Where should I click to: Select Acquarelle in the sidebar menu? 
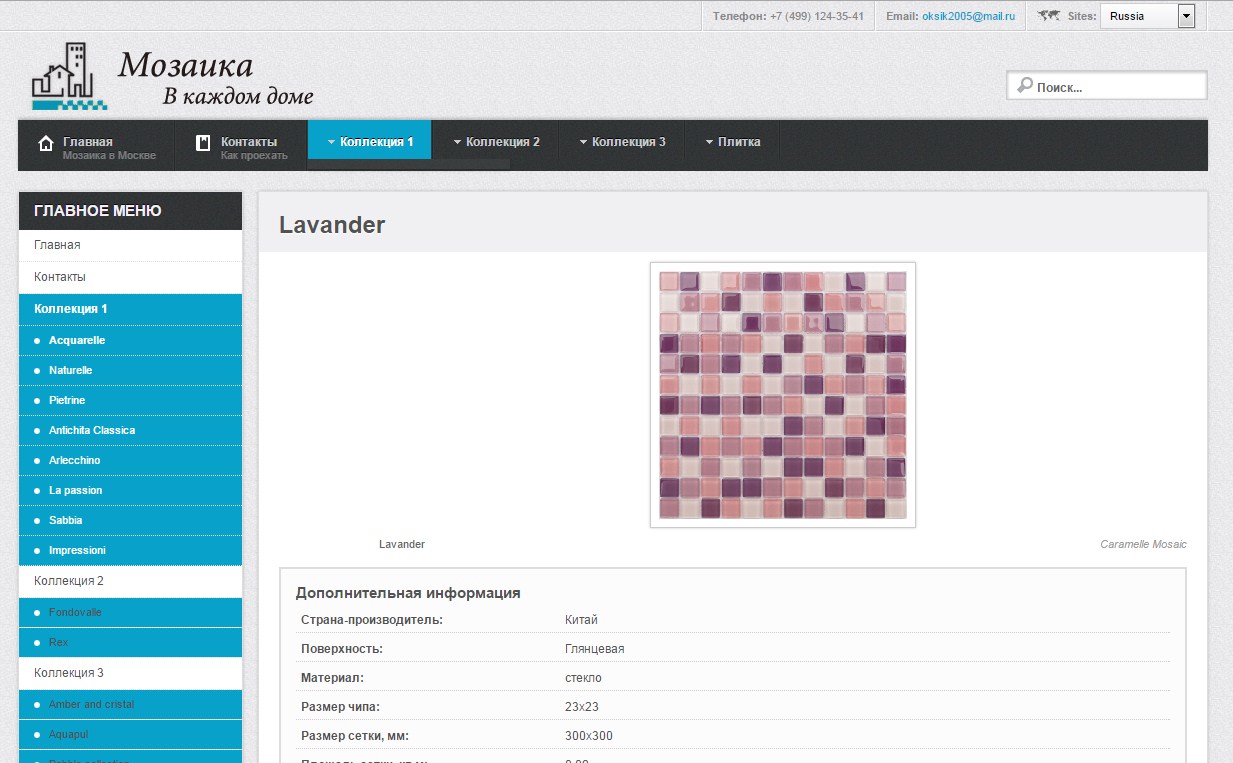(77, 341)
